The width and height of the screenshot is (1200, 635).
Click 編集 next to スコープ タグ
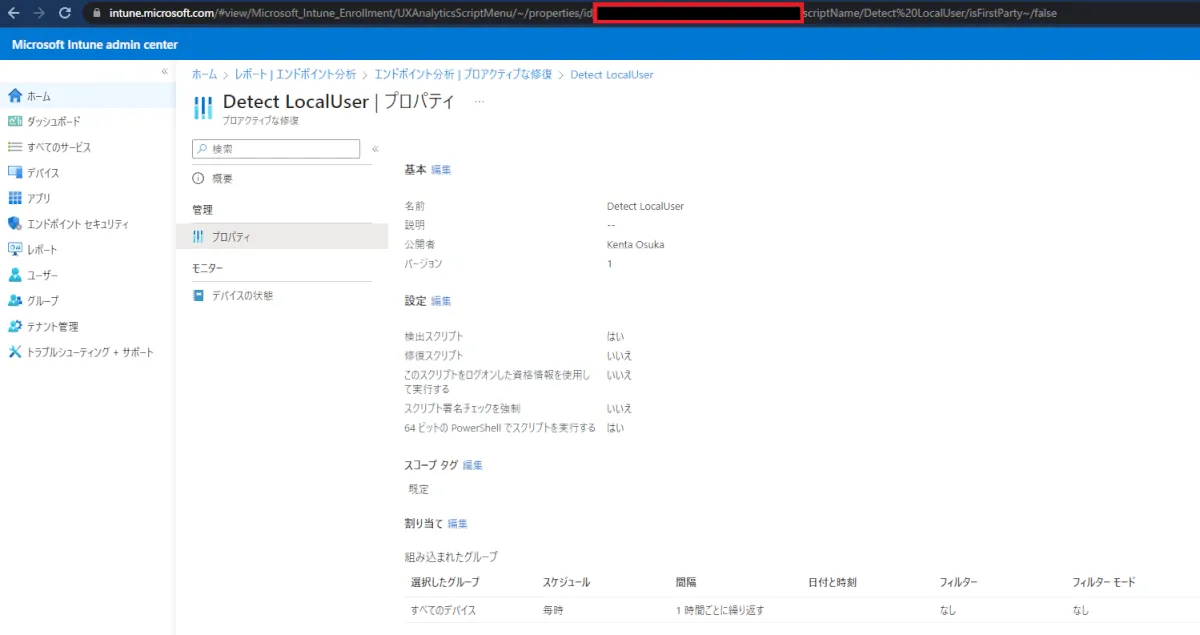click(x=473, y=465)
